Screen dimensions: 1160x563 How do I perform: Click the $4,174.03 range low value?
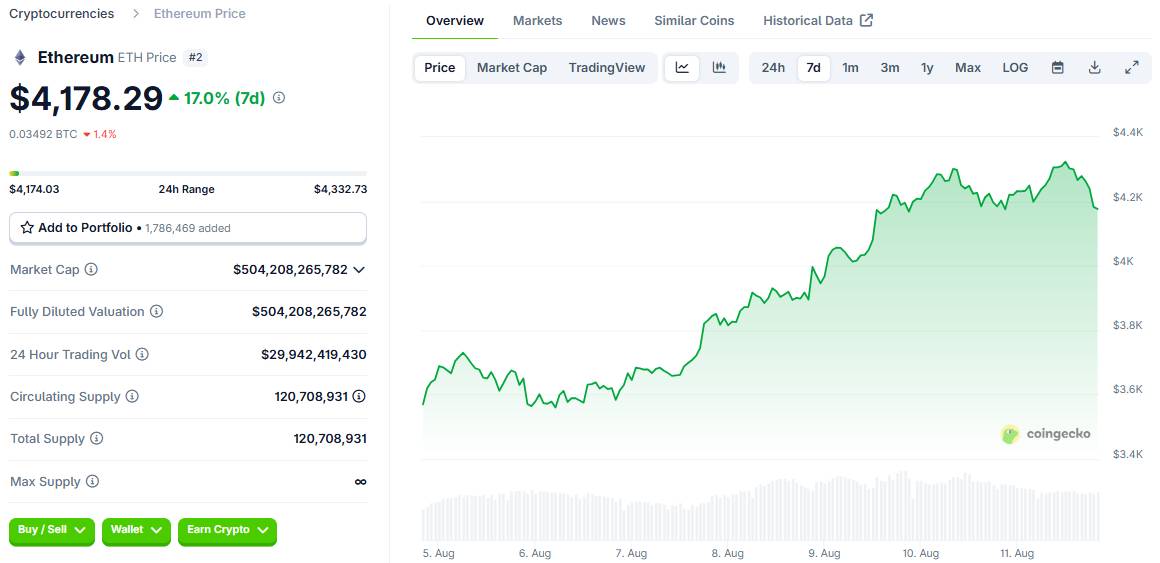tap(34, 189)
